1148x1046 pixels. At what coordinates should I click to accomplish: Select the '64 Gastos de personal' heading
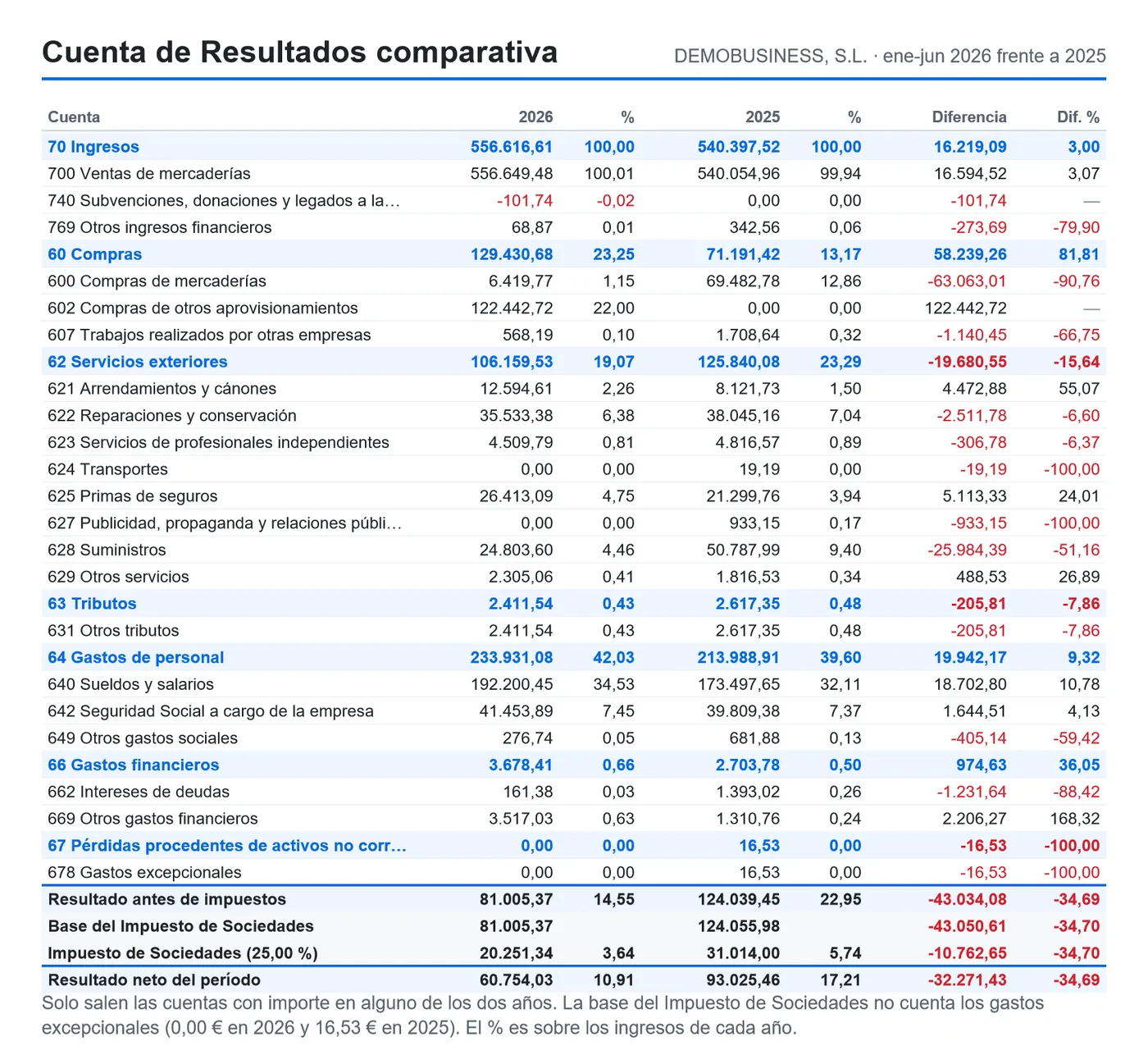click(136, 657)
